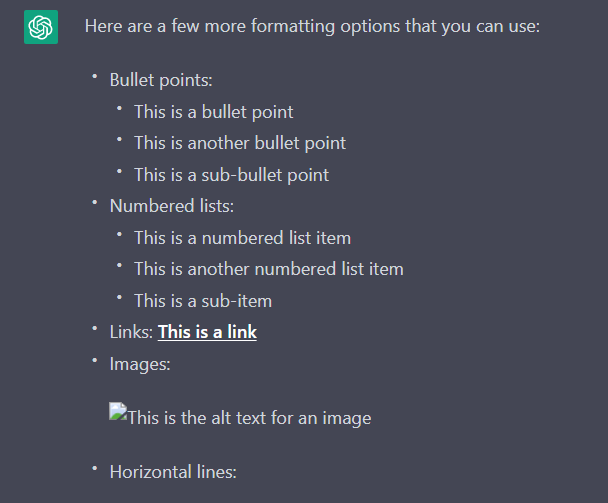Click 'This is a bullet point' text
The height and width of the screenshot is (503, 608).
[214, 112]
